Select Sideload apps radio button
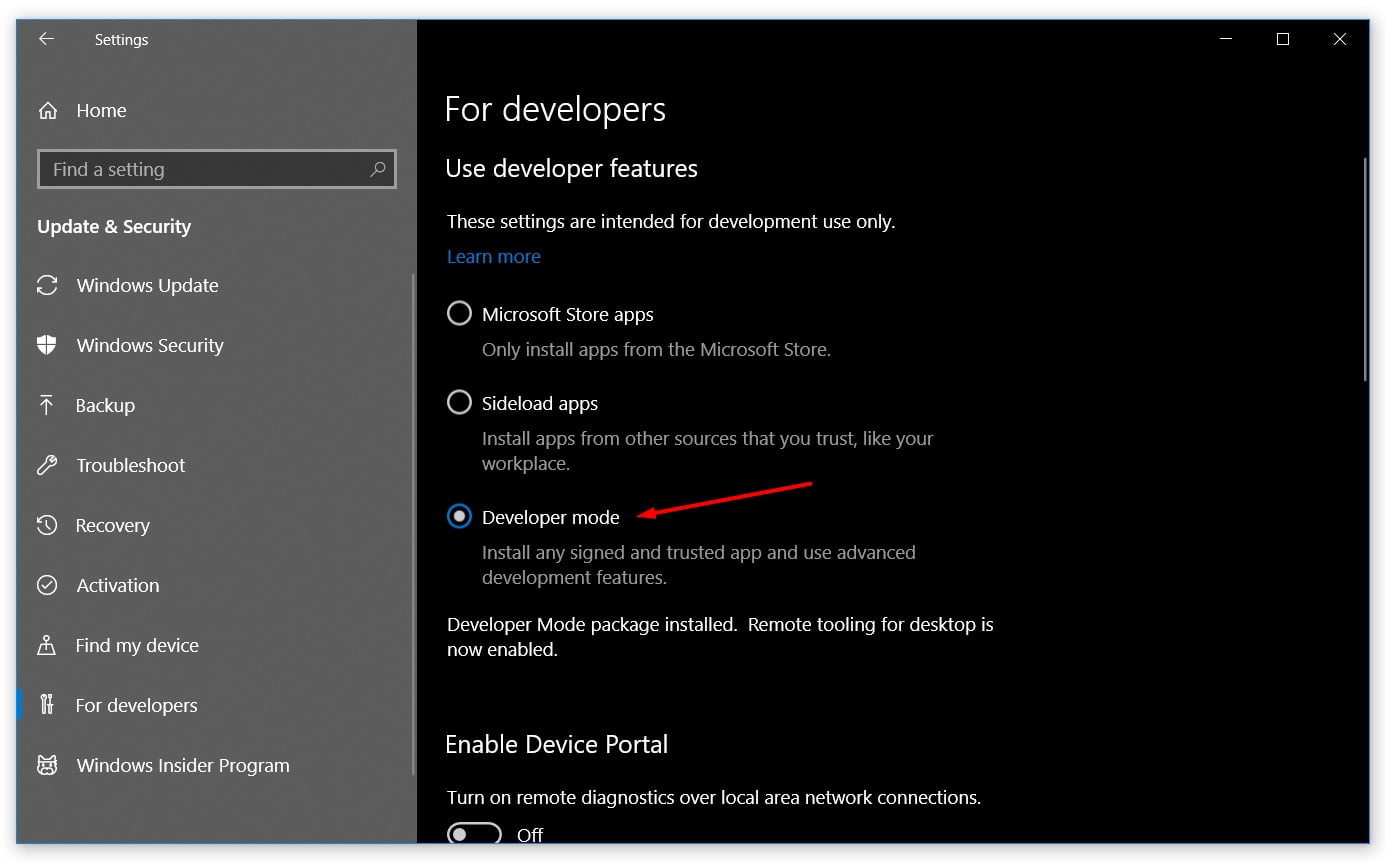This screenshot has width=1385, height=863. pos(459,403)
